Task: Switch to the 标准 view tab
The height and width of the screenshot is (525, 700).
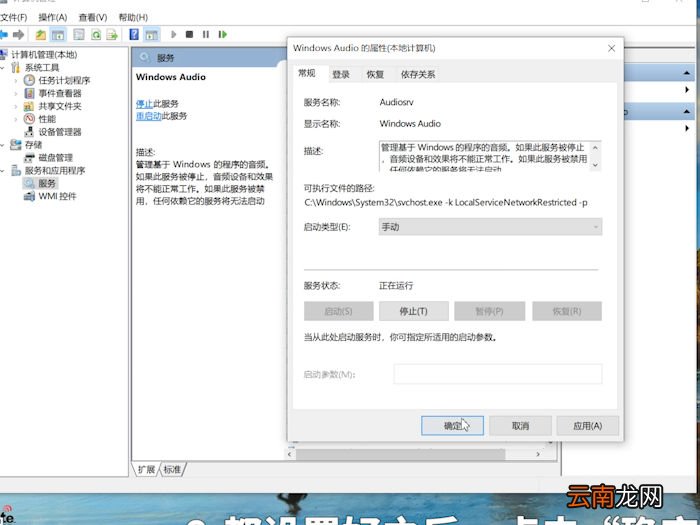Action: point(172,469)
